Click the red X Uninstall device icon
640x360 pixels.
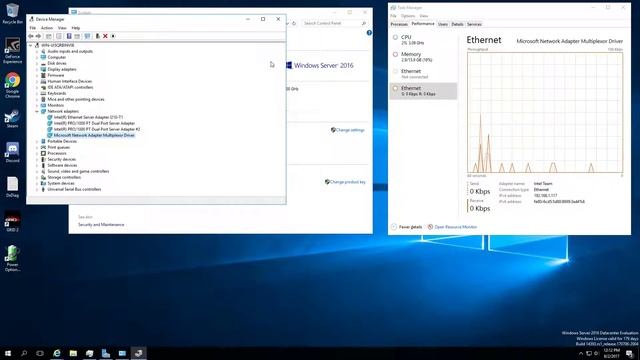(105, 36)
